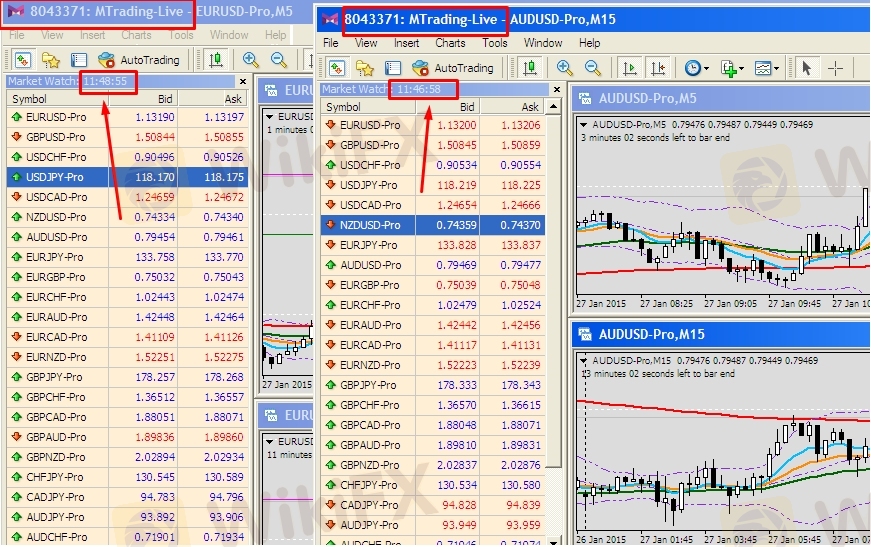871x547 pixels.
Task: Click the ask value 1.24666 for USDCAD-Pro
Action: tap(520, 205)
